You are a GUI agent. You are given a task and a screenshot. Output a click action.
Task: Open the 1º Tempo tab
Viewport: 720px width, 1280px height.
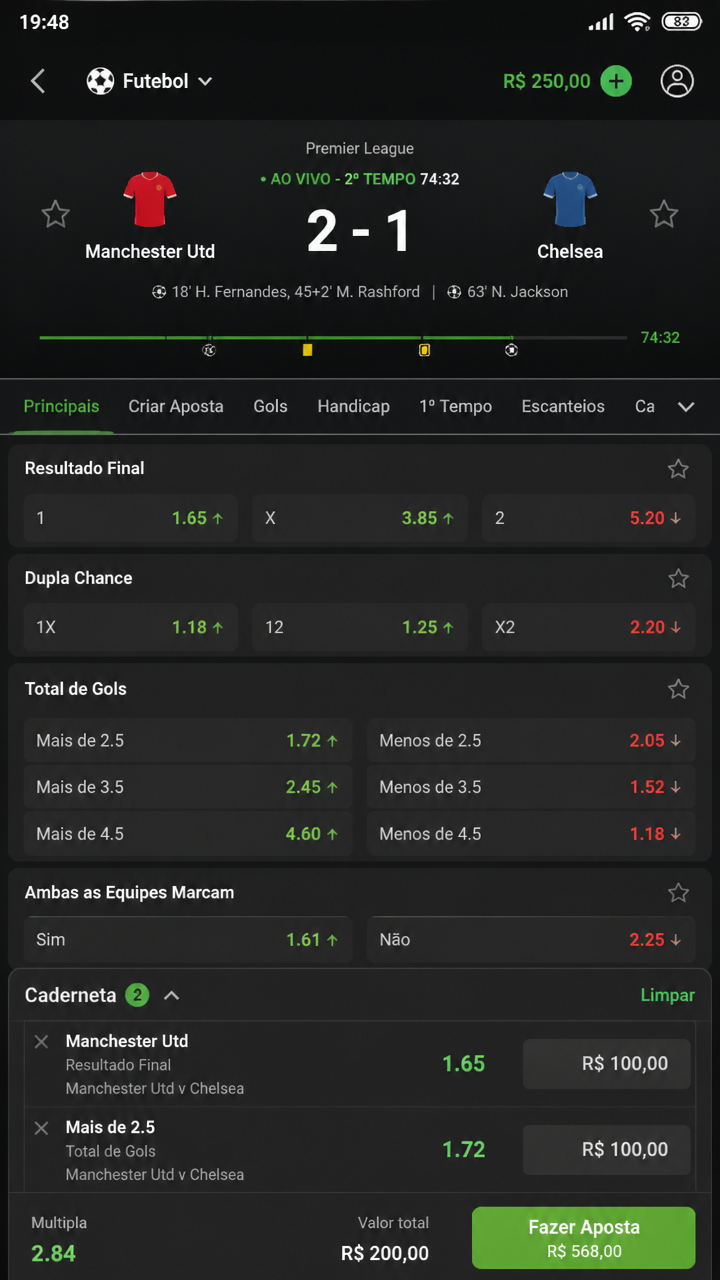pos(456,407)
